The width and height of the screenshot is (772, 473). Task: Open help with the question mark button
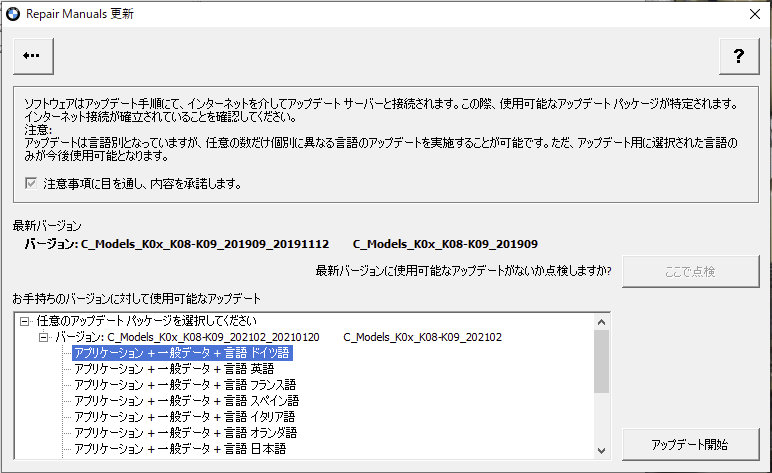(739, 56)
